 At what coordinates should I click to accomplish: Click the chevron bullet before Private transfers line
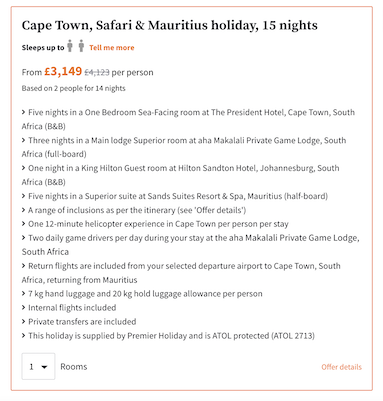coord(24,322)
